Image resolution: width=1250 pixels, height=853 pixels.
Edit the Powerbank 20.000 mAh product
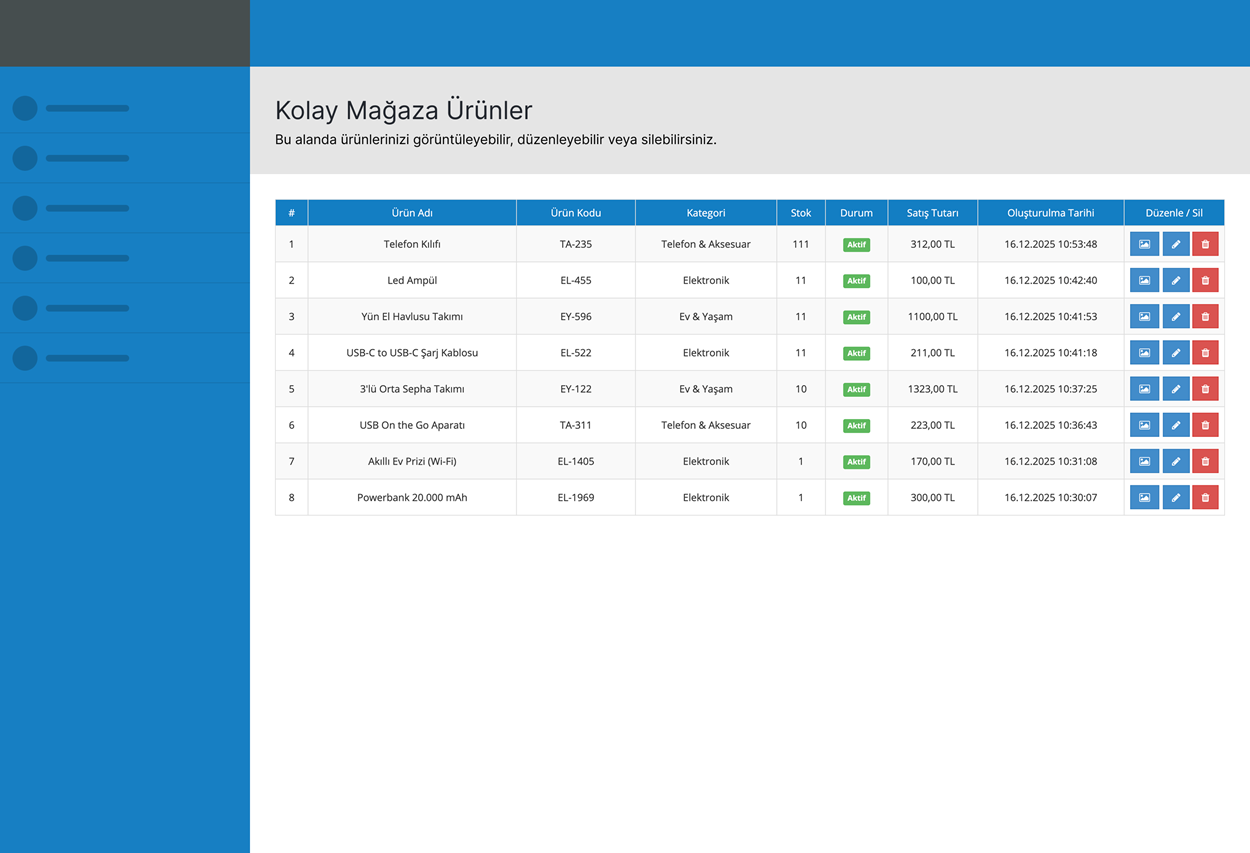coord(1176,497)
